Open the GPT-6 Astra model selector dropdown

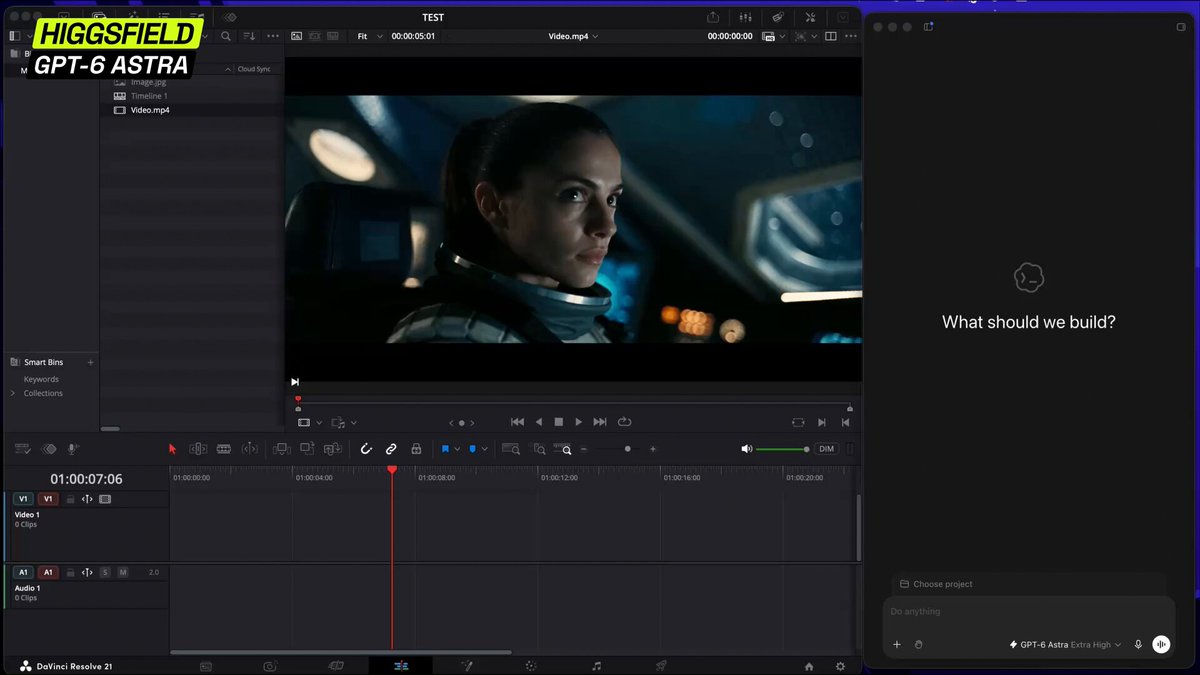tap(1065, 645)
